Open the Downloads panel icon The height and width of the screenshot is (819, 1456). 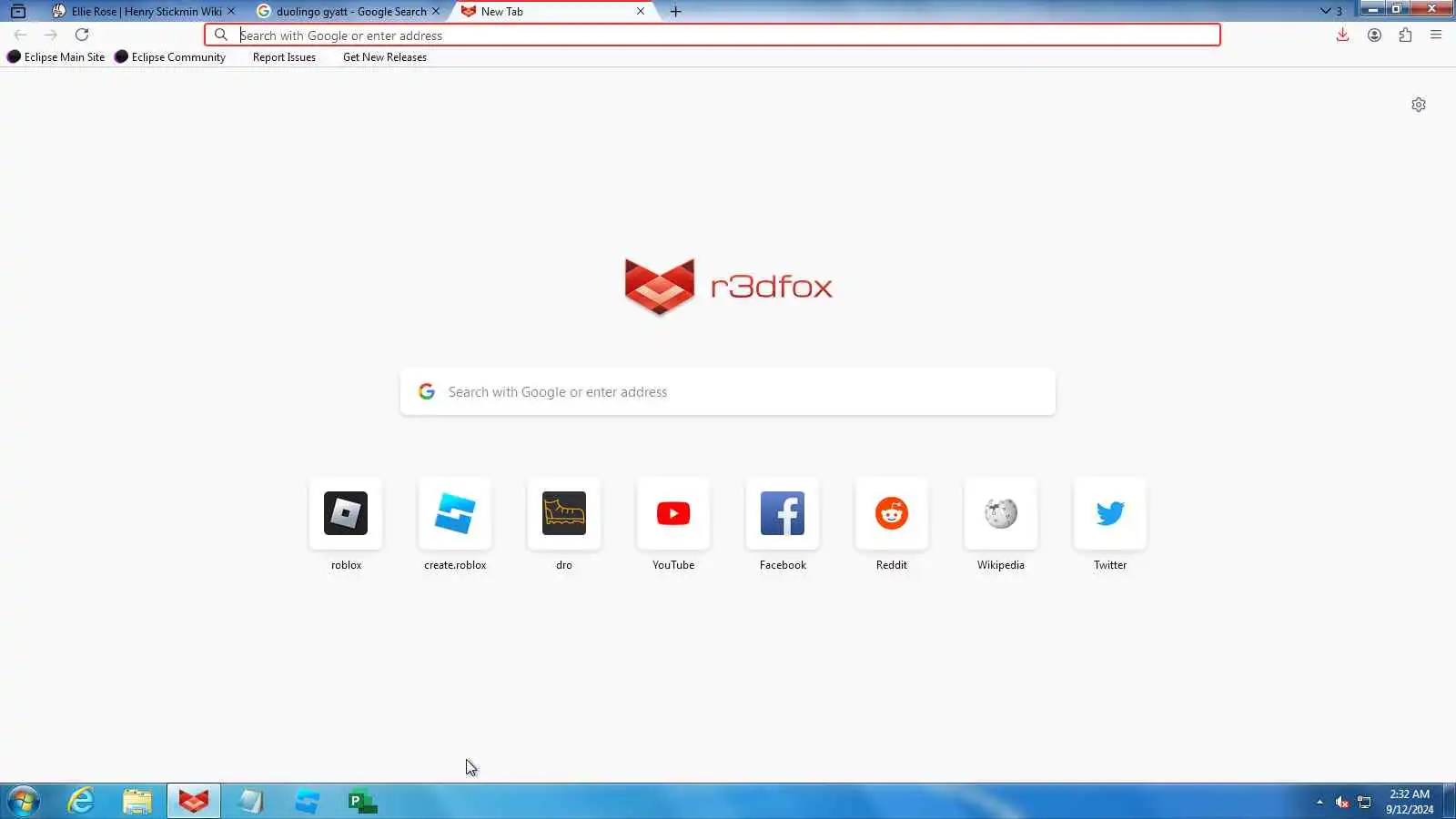click(x=1342, y=35)
